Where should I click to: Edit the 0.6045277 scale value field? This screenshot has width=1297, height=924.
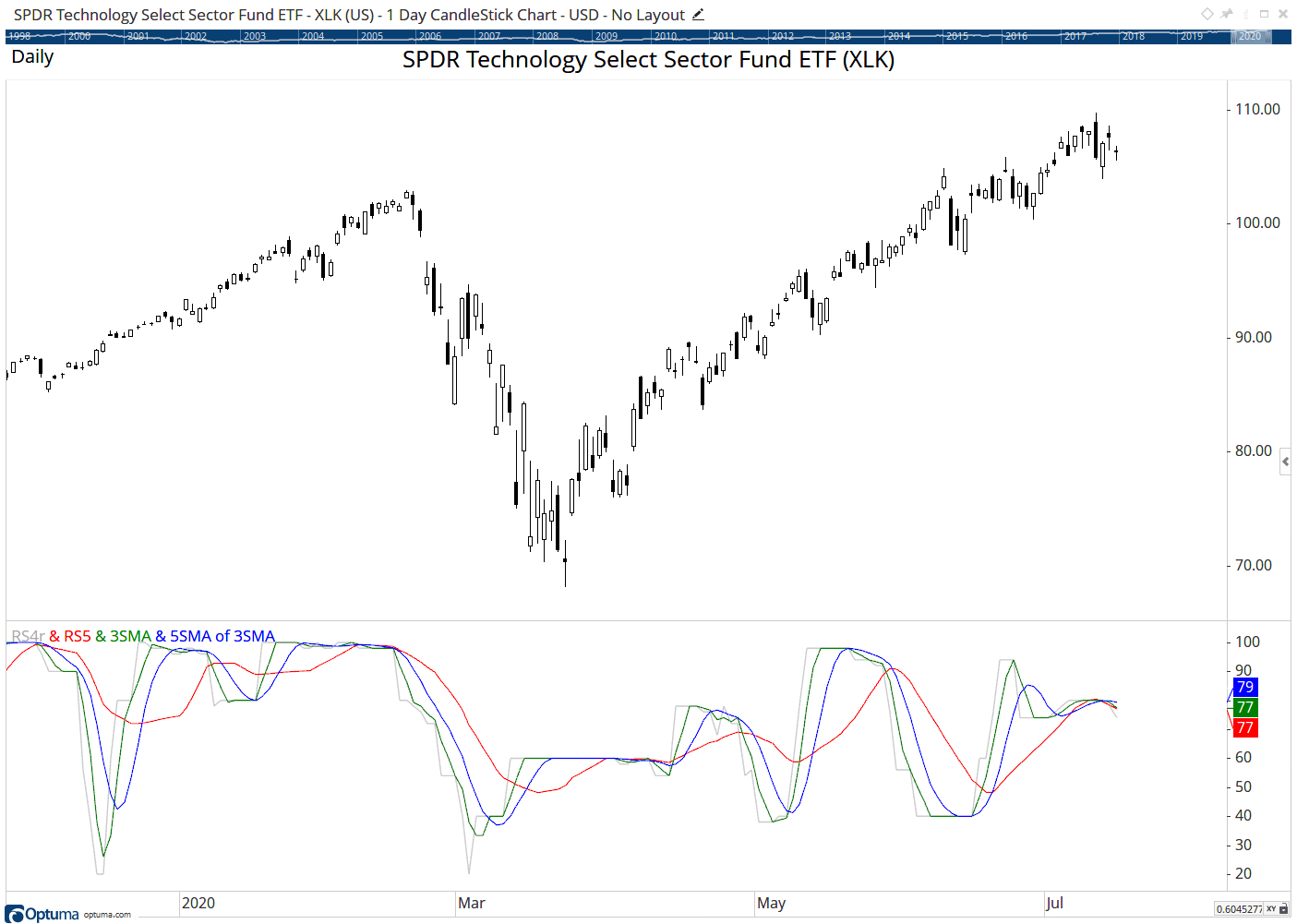pyautogui.click(x=1240, y=909)
